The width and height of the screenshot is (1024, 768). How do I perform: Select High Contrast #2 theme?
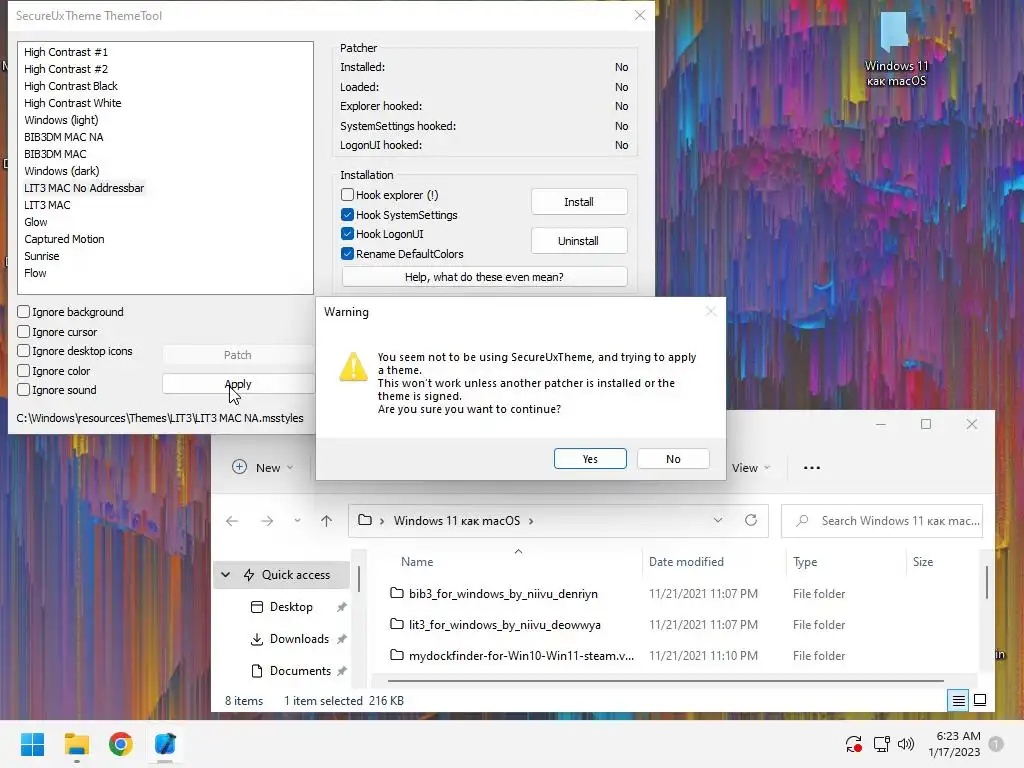[66, 69]
